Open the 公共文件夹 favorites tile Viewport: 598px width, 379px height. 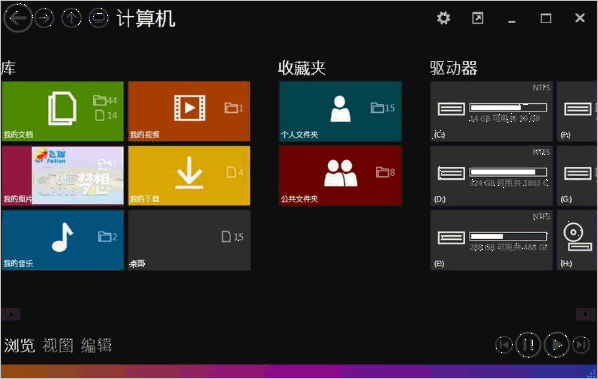click(340, 175)
